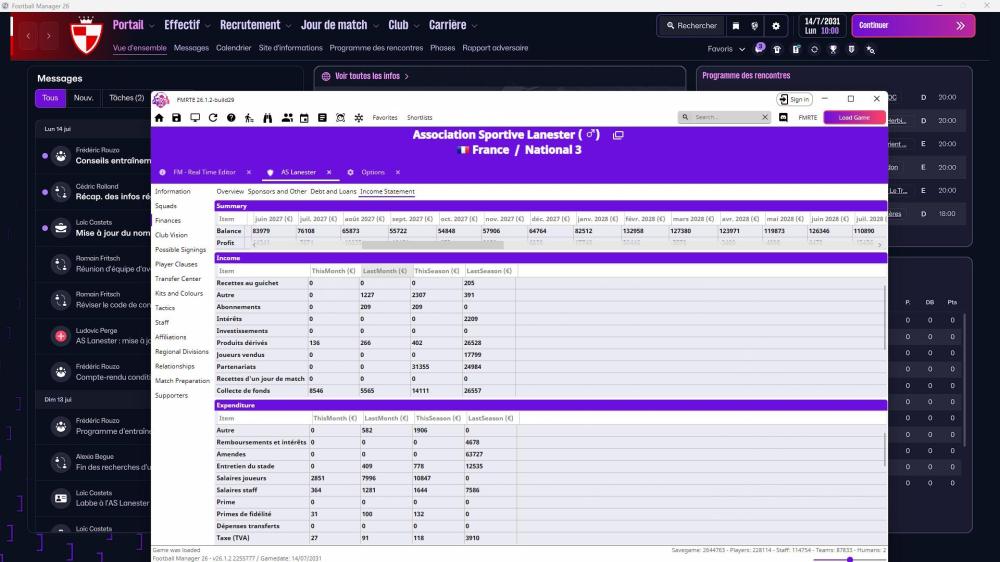Open the settings gear in Football Manager

pos(775,26)
